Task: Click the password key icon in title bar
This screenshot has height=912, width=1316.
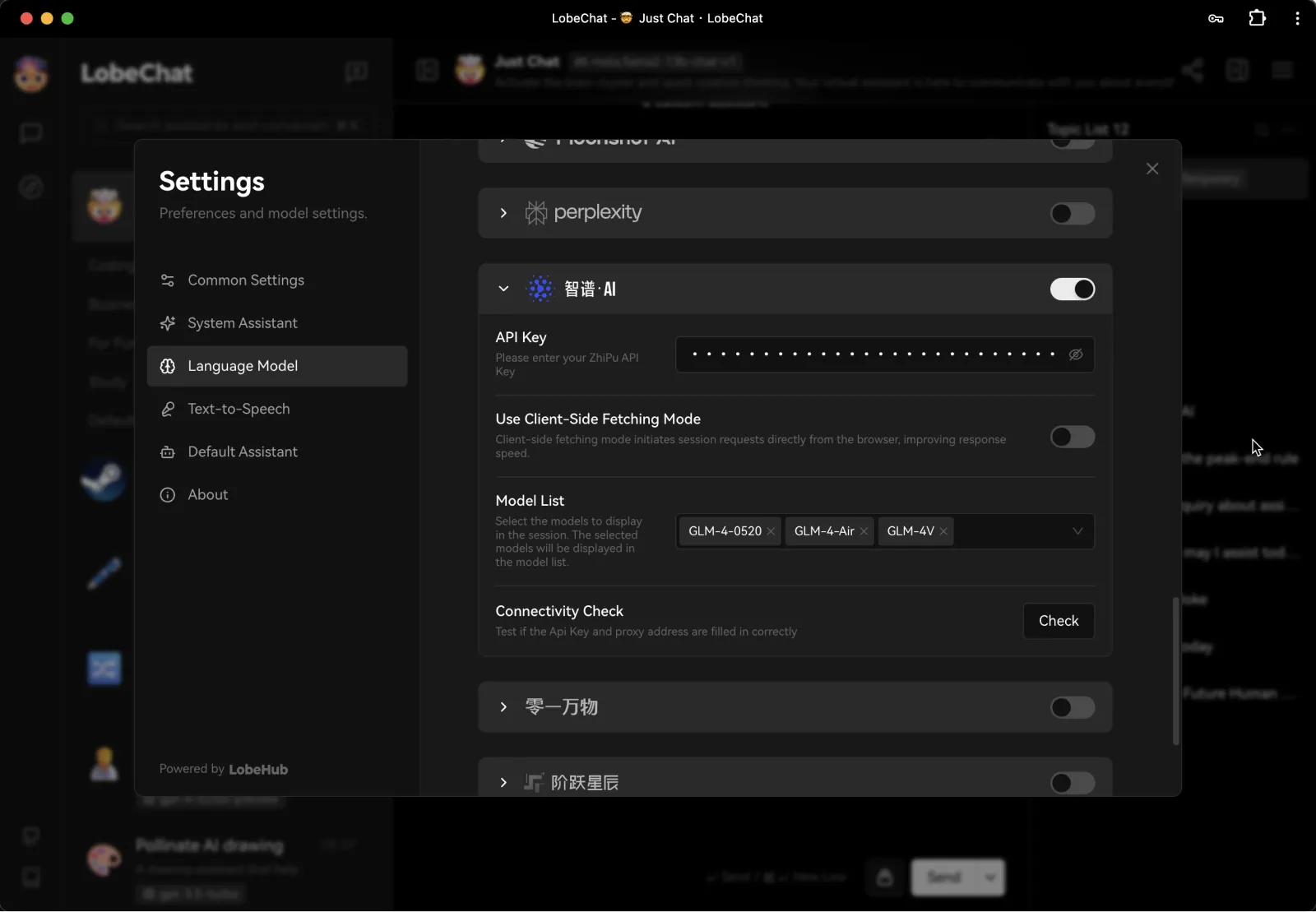Action: point(1216,18)
